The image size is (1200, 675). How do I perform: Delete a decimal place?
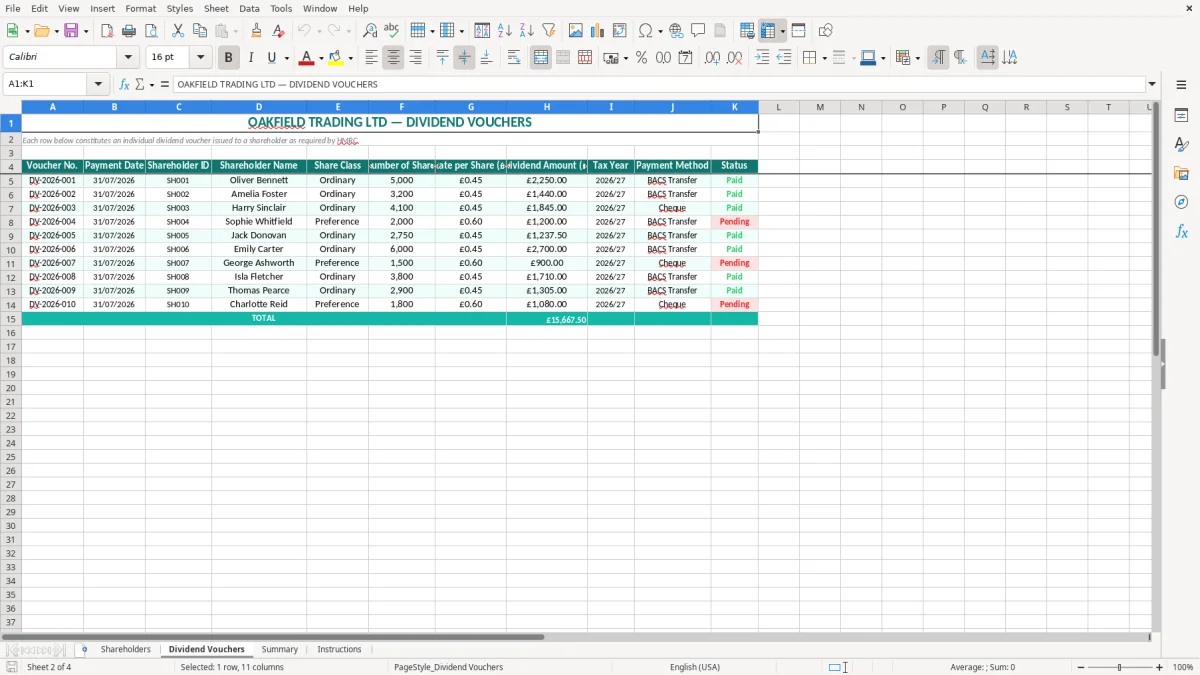(734, 58)
